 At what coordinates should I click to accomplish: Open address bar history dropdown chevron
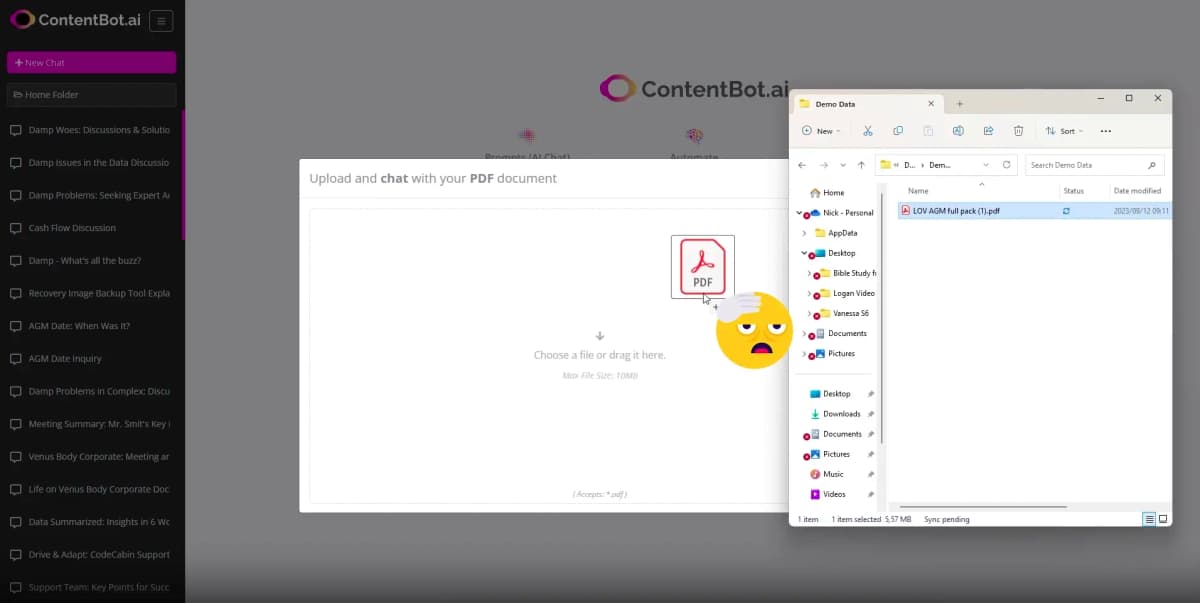[986, 165]
